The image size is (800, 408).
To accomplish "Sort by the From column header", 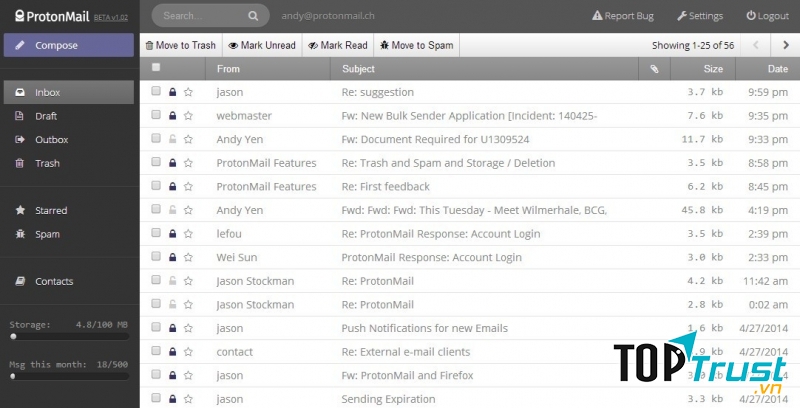I will 228,69.
